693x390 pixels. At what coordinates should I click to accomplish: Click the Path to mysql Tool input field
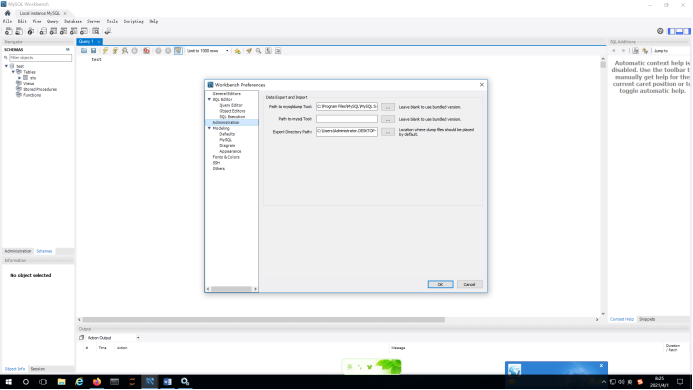(346, 119)
